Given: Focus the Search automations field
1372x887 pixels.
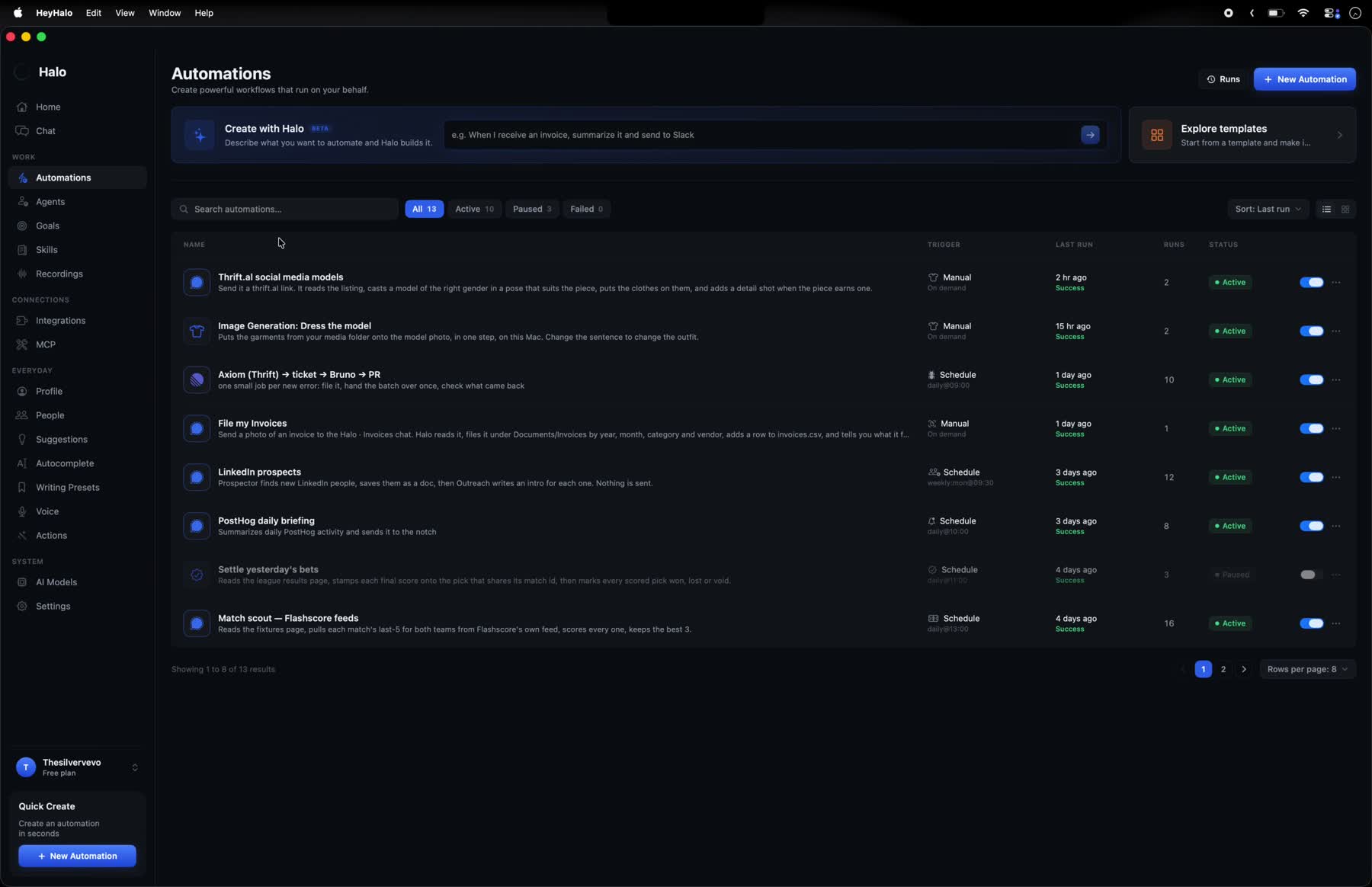Looking at the screenshot, I should pos(284,209).
